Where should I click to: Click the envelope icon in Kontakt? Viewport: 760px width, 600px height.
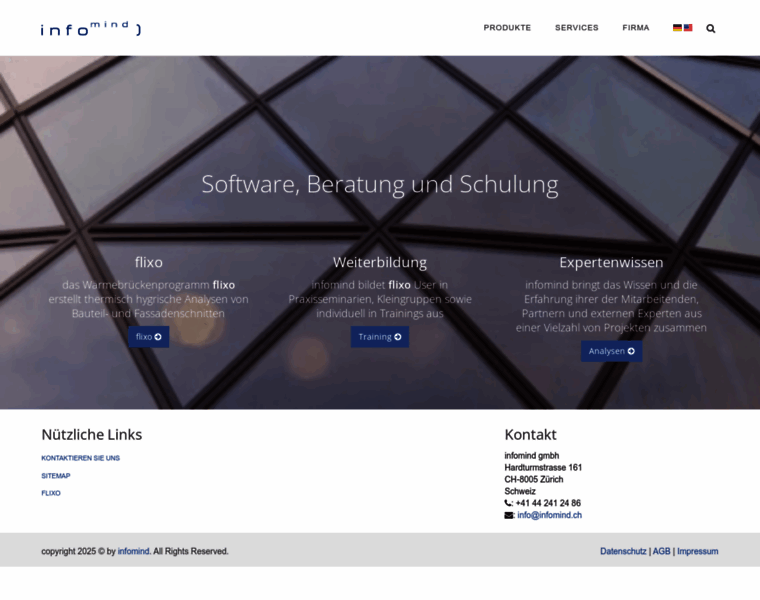[509, 515]
